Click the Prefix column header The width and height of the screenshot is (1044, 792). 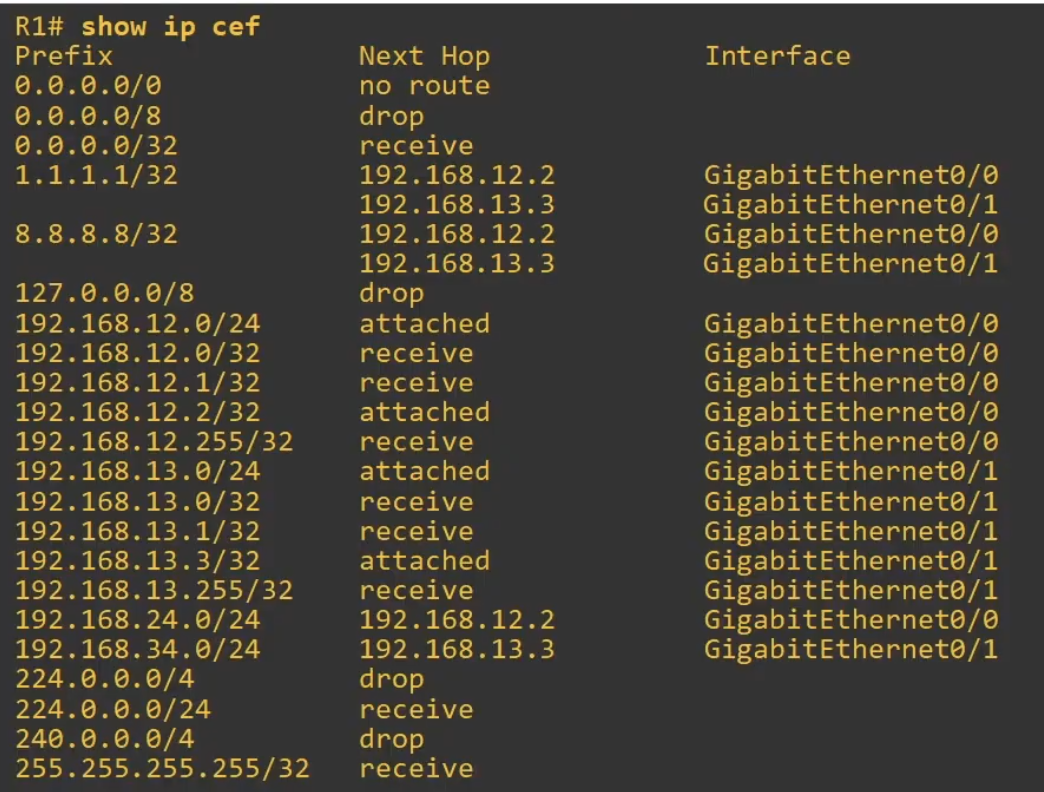click(x=64, y=55)
